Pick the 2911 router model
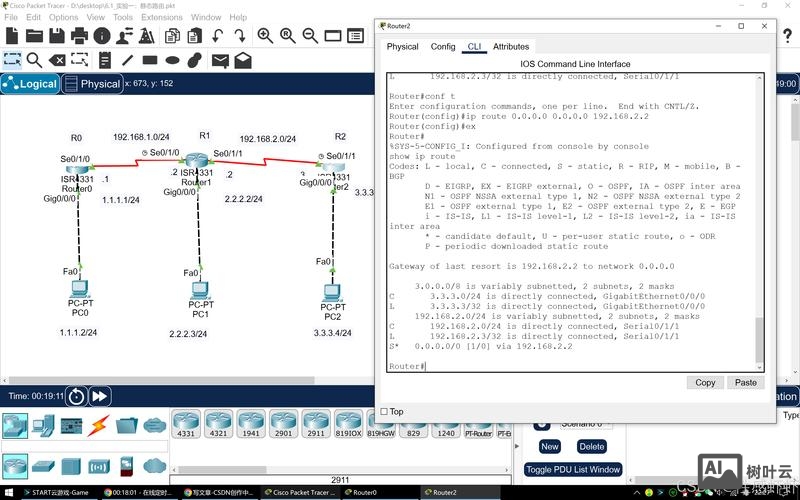800x500 pixels. tap(316, 423)
